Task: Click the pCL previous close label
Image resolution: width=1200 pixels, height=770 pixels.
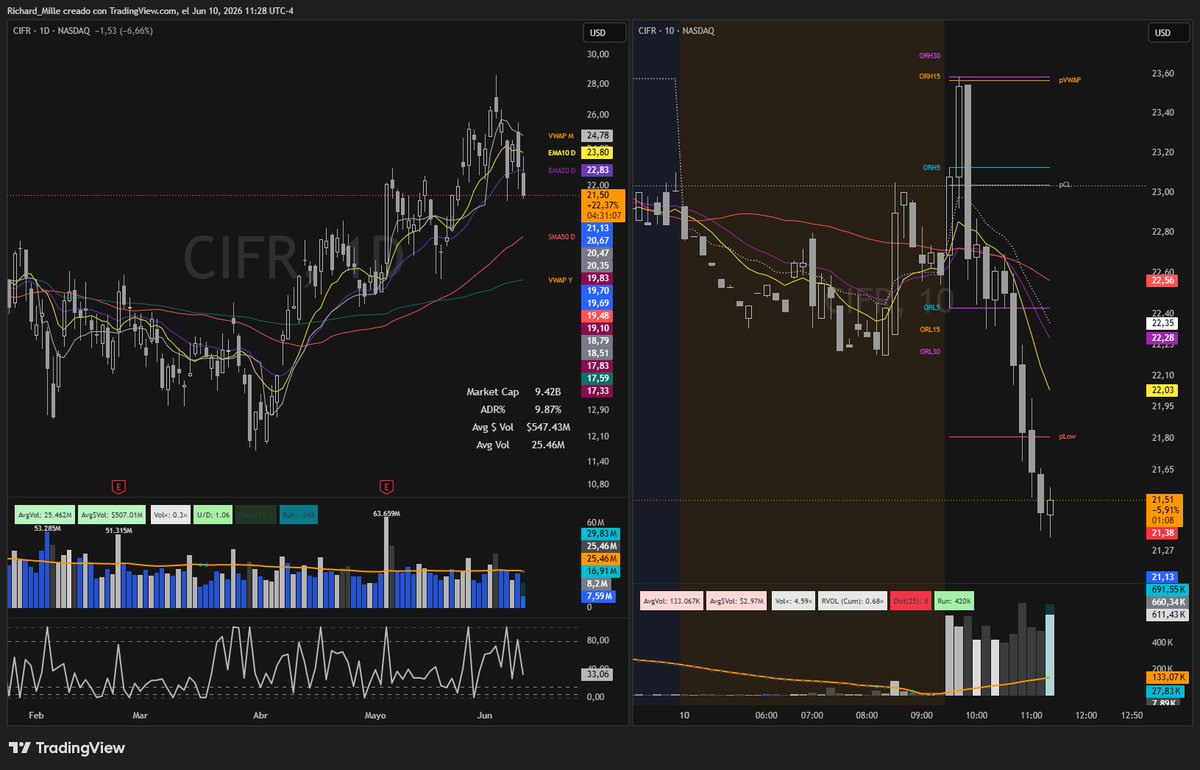Action: point(1064,185)
